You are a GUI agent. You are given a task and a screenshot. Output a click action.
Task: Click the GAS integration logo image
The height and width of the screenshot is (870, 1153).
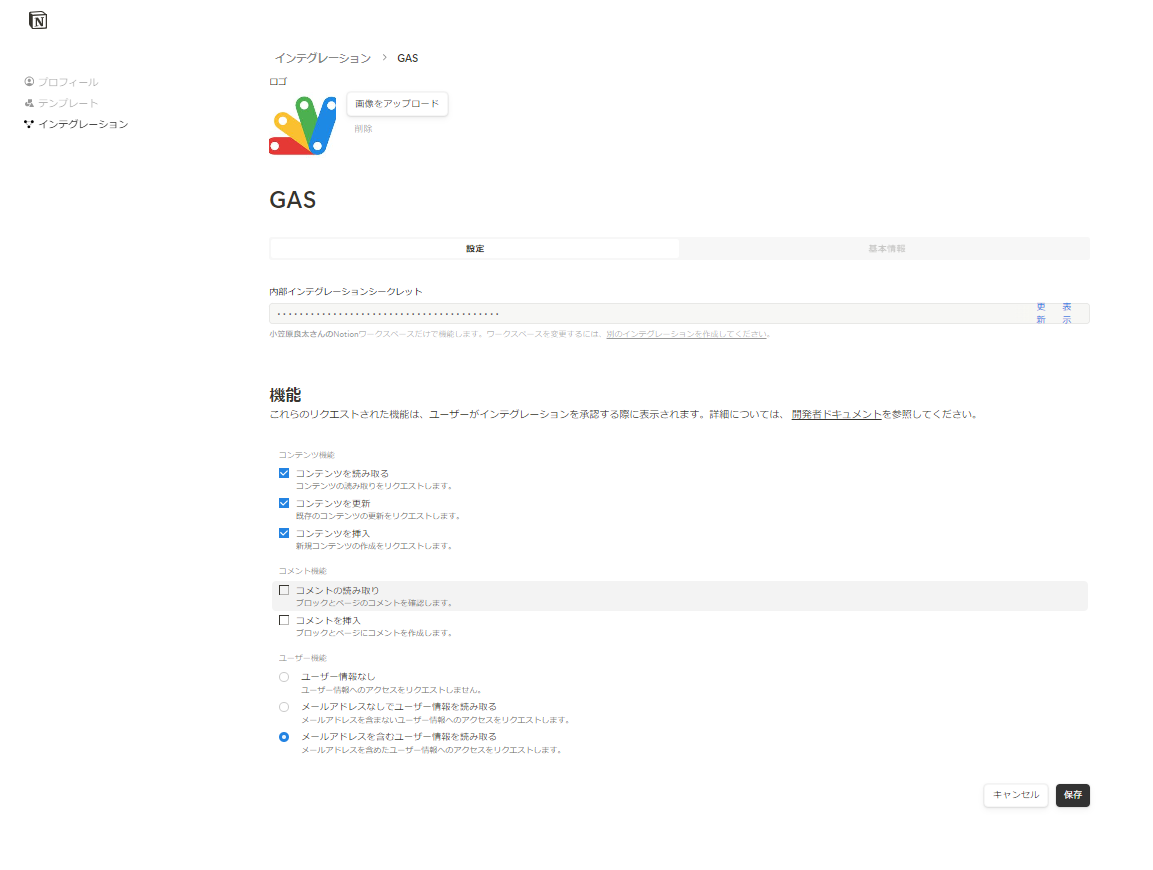(302, 126)
